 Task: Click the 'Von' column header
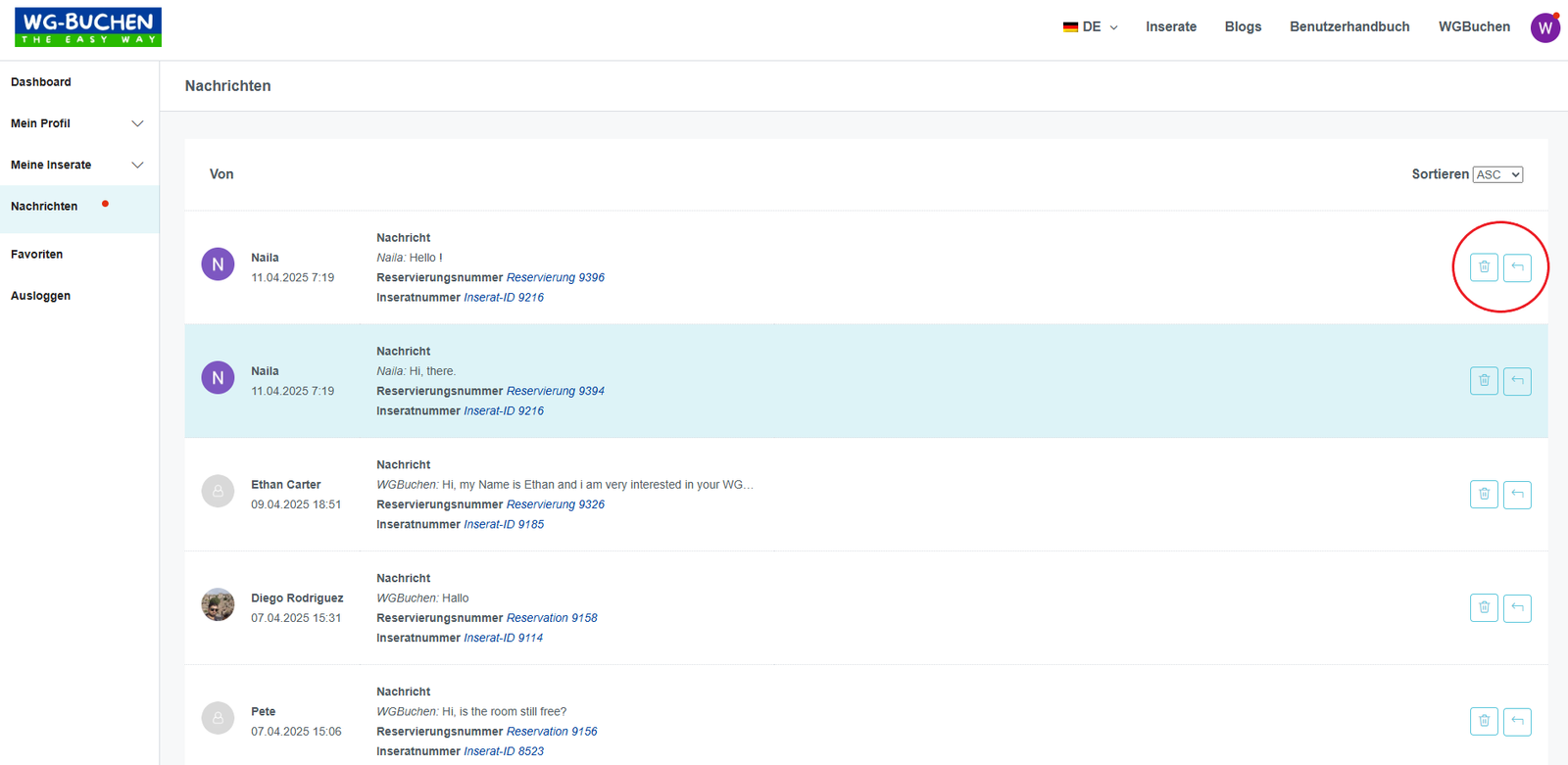tap(221, 174)
